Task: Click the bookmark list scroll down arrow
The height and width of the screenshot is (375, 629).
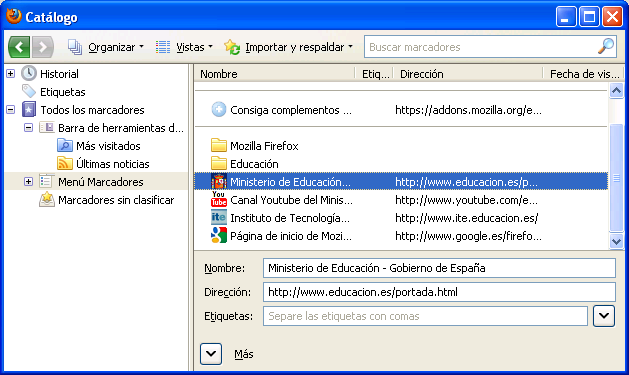Action: 616,241
